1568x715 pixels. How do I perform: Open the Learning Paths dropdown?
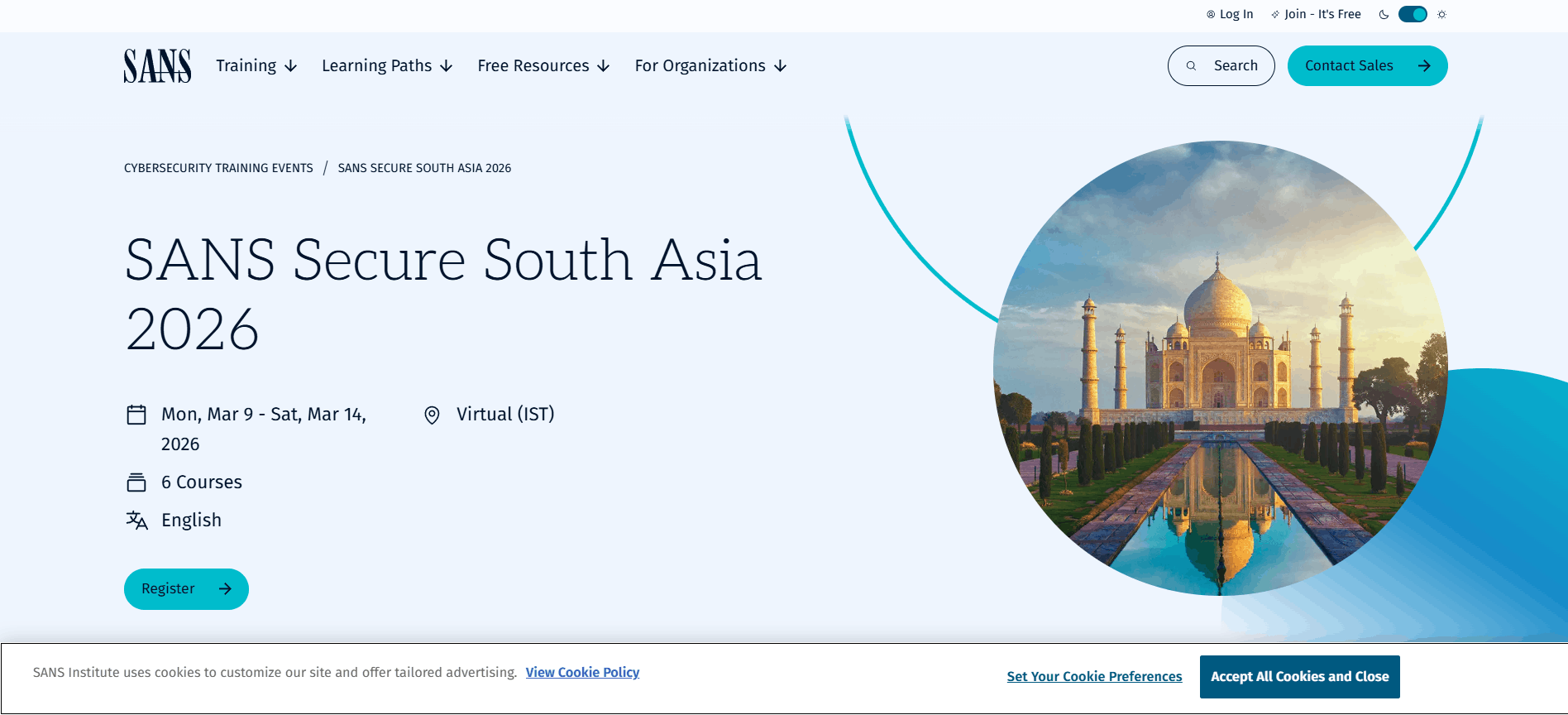387,66
